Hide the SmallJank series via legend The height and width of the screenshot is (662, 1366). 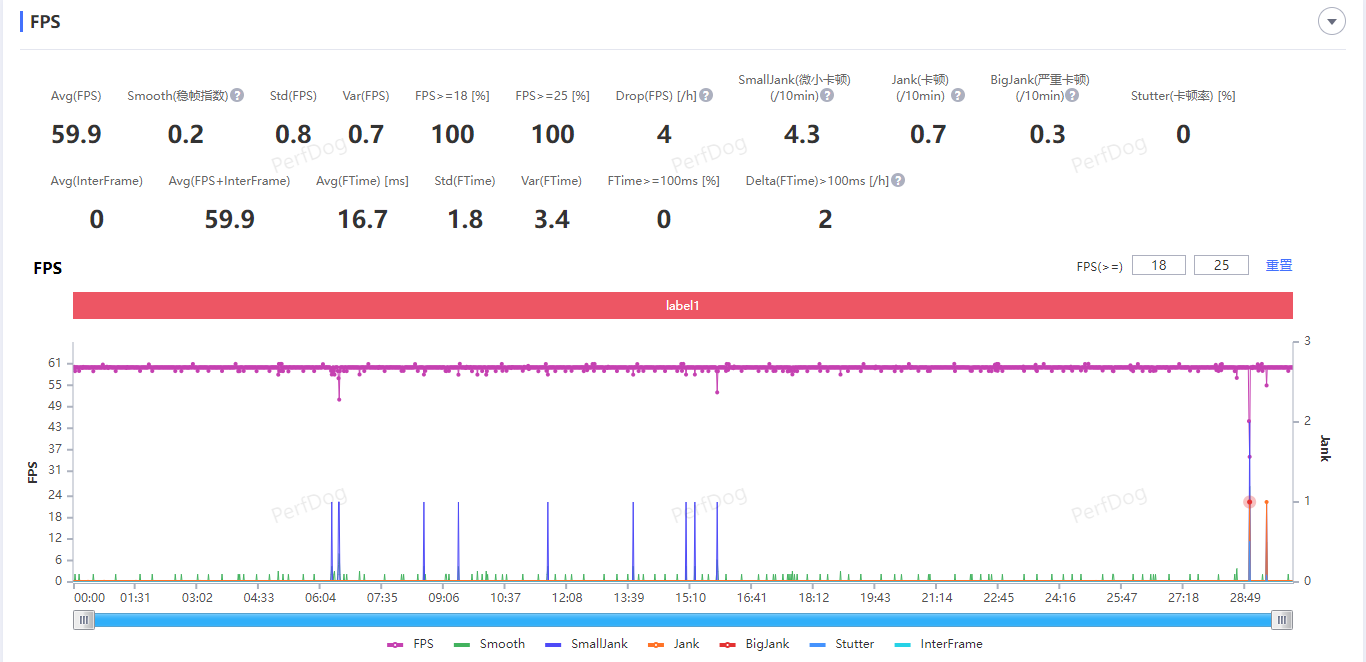[x=587, y=644]
